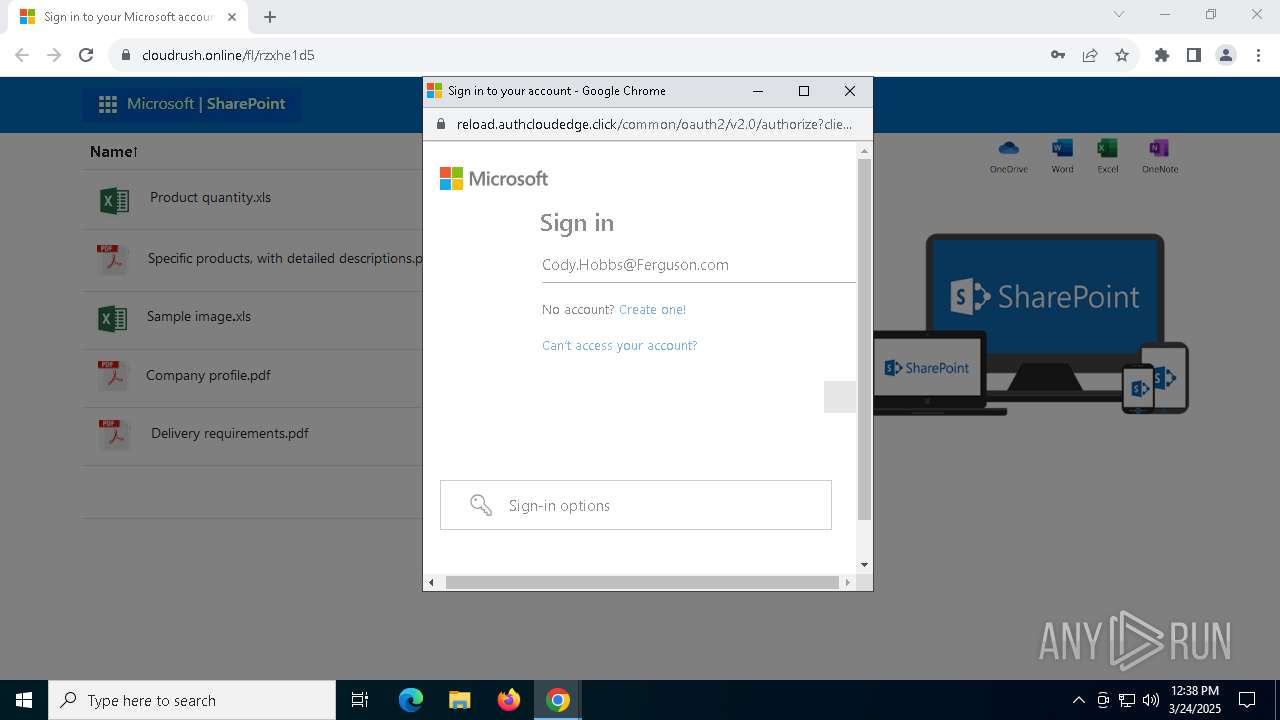Launch Microsoft Edge from taskbar

411,700
